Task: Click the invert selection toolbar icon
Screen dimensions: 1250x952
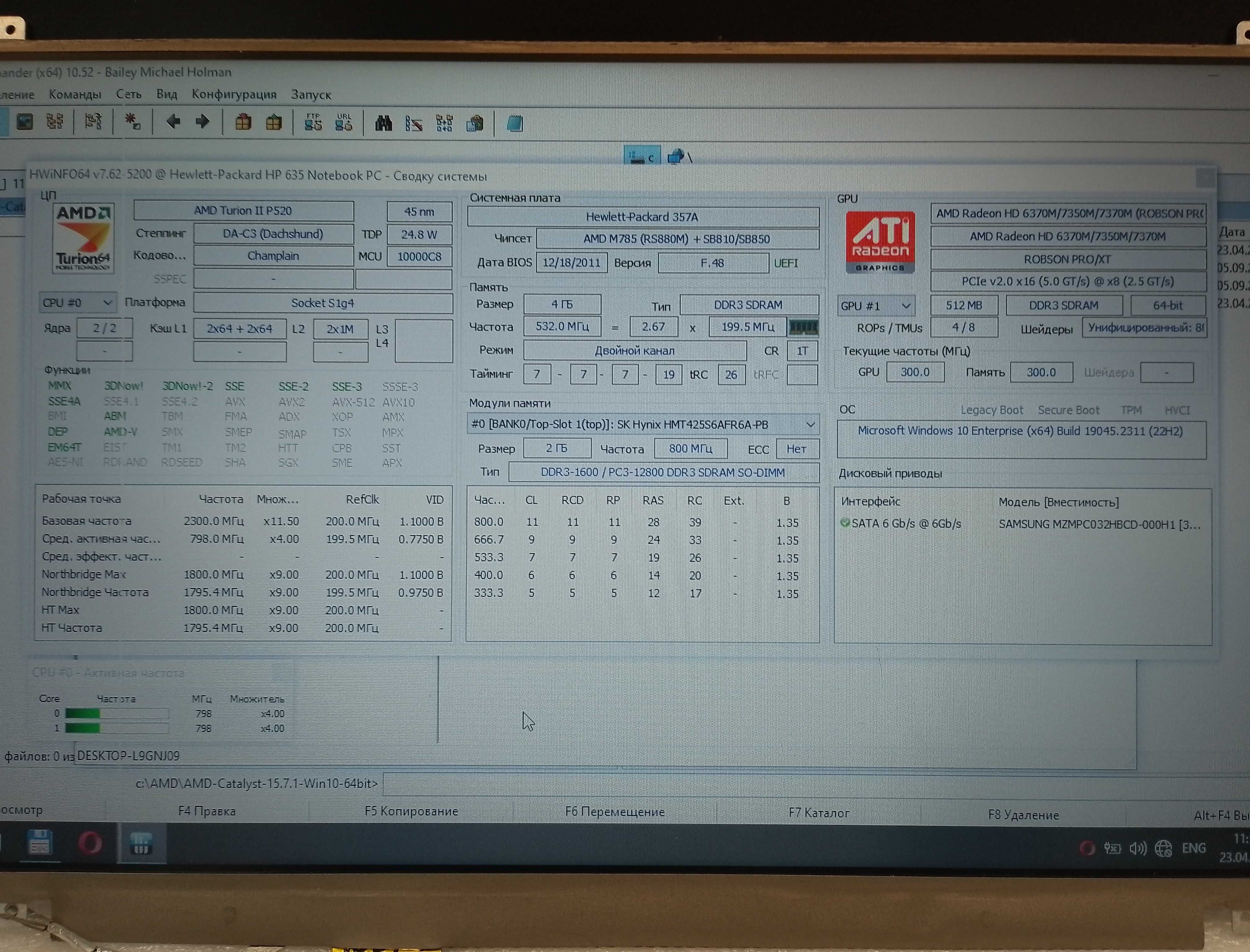Action: [x=94, y=122]
